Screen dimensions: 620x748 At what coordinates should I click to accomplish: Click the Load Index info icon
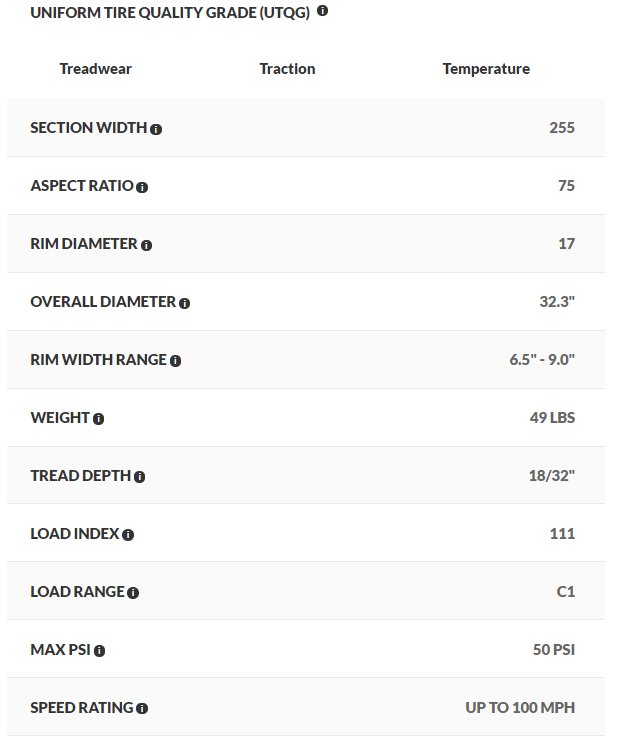click(x=128, y=535)
